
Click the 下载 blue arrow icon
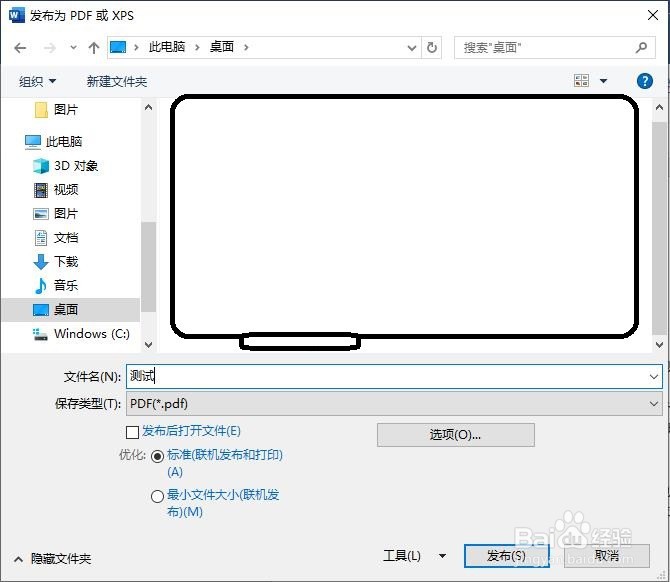tap(41, 262)
